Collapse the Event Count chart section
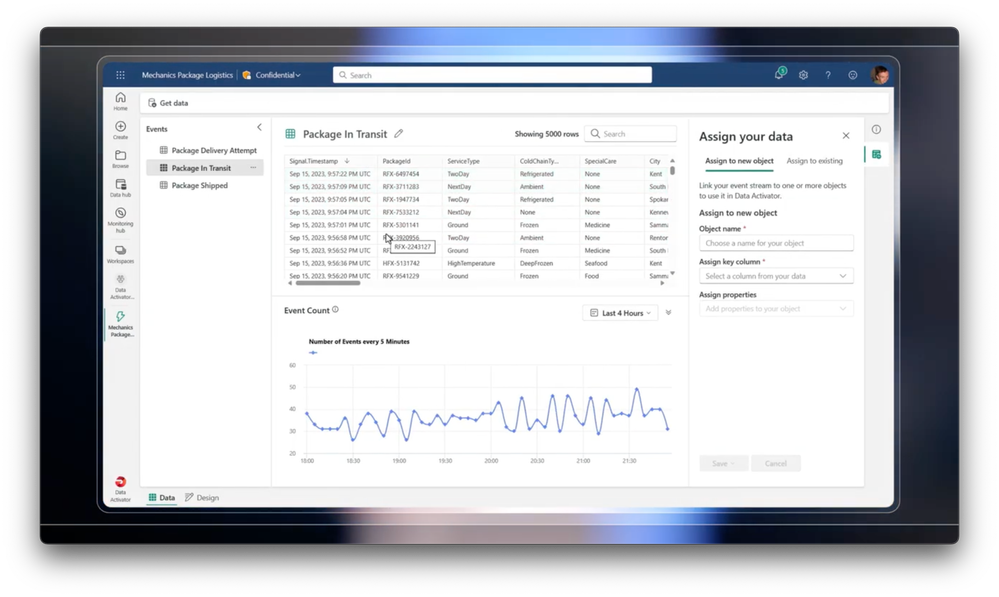999x597 pixels. [x=668, y=313]
